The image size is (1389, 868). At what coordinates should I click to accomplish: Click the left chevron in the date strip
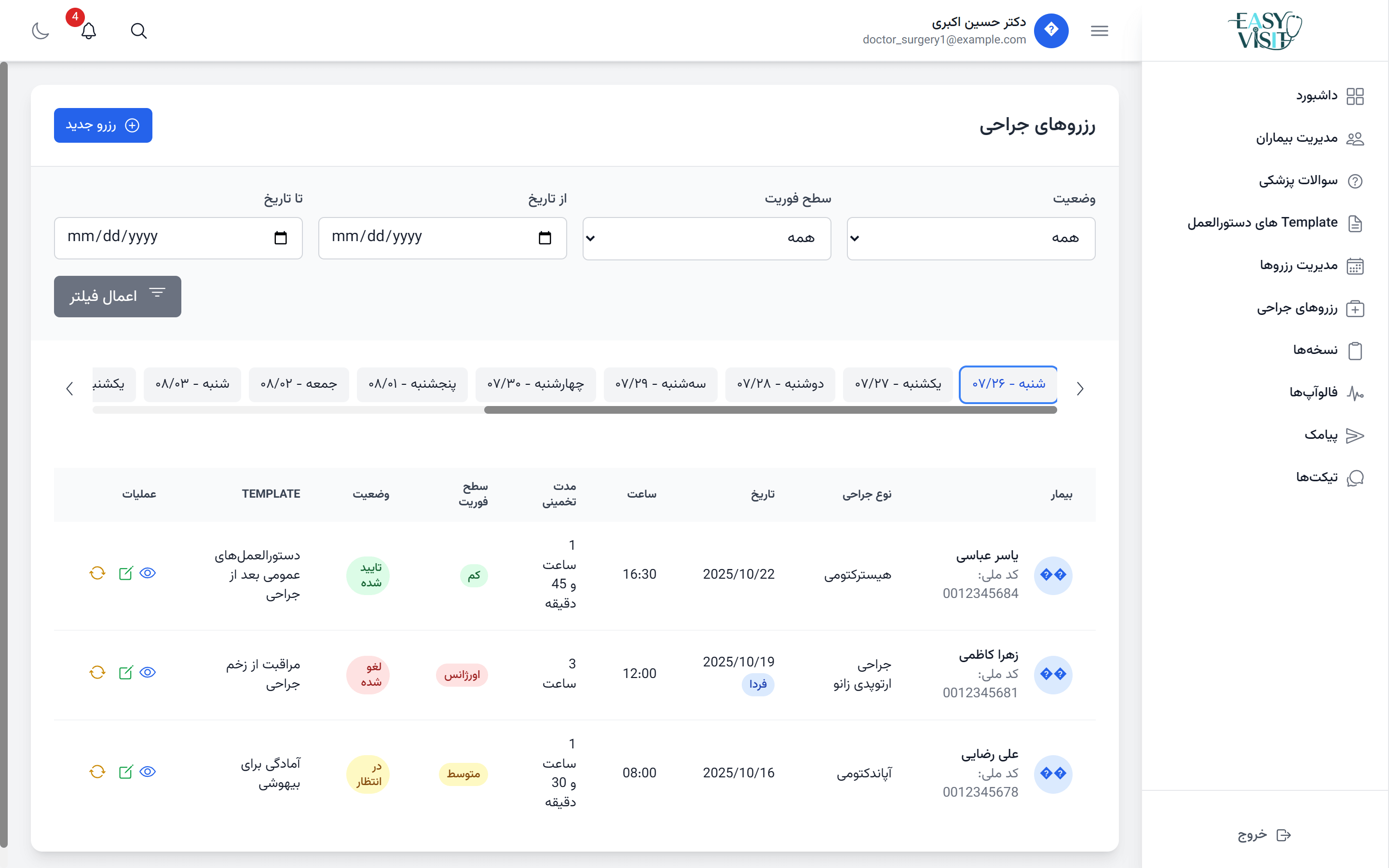pos(69,389)
